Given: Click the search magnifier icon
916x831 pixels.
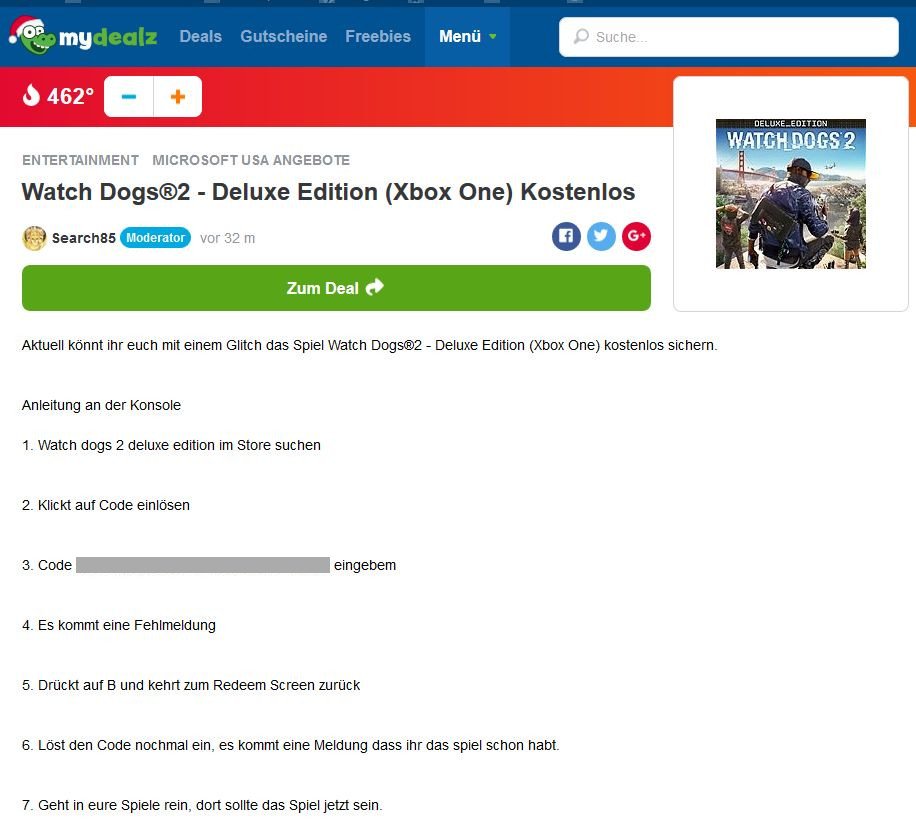Looking at the screenshot, I should (x=581, y=37).
